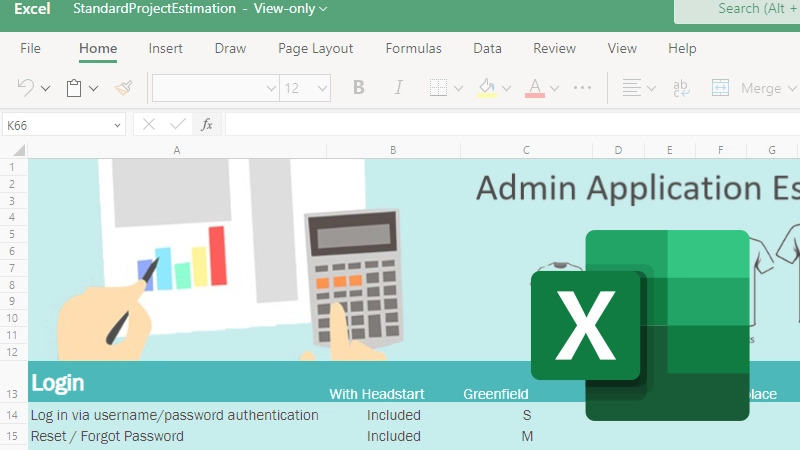Click the text alignment icon

(x=632, y=88)
